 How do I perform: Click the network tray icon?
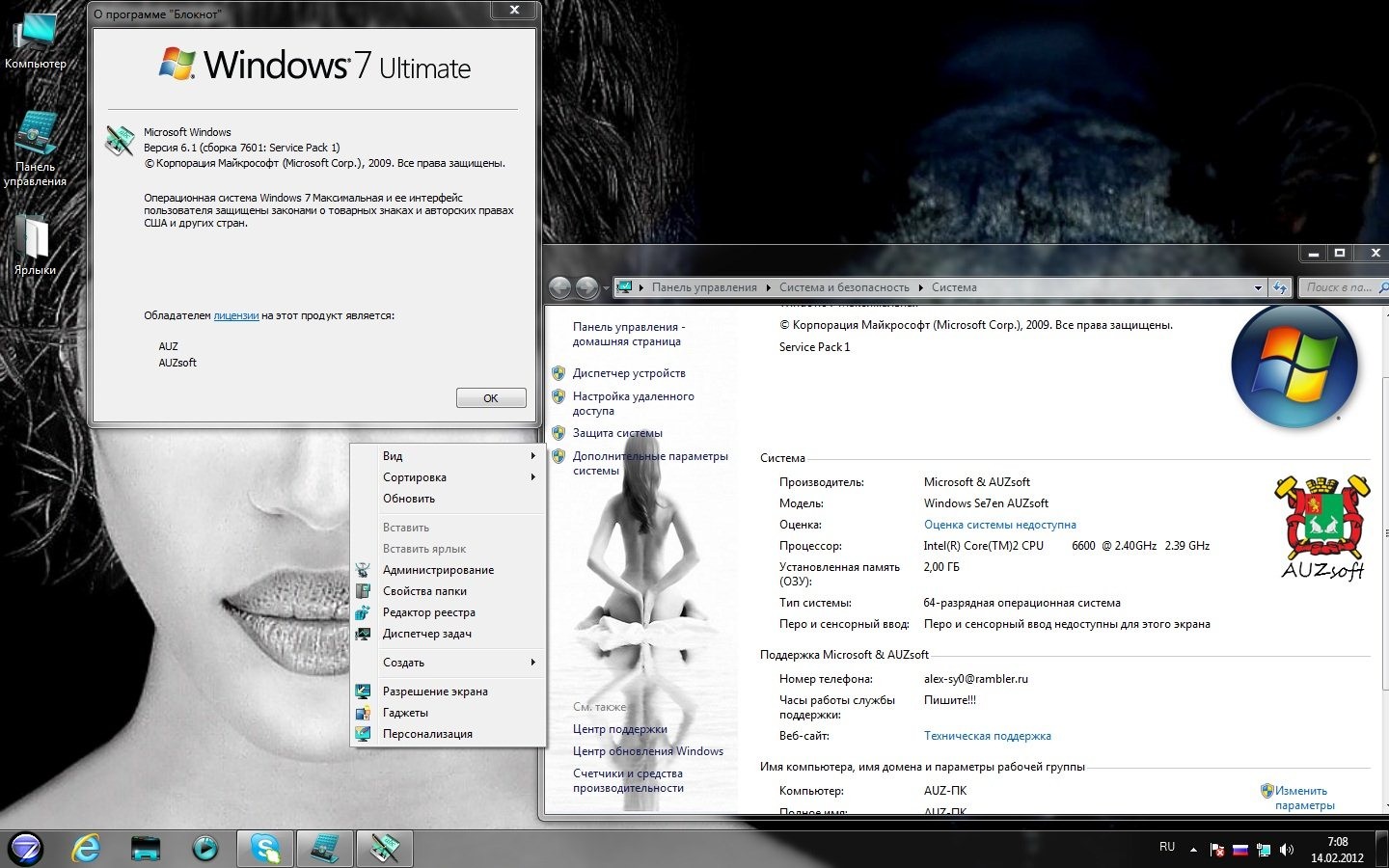coord(1264,850)
